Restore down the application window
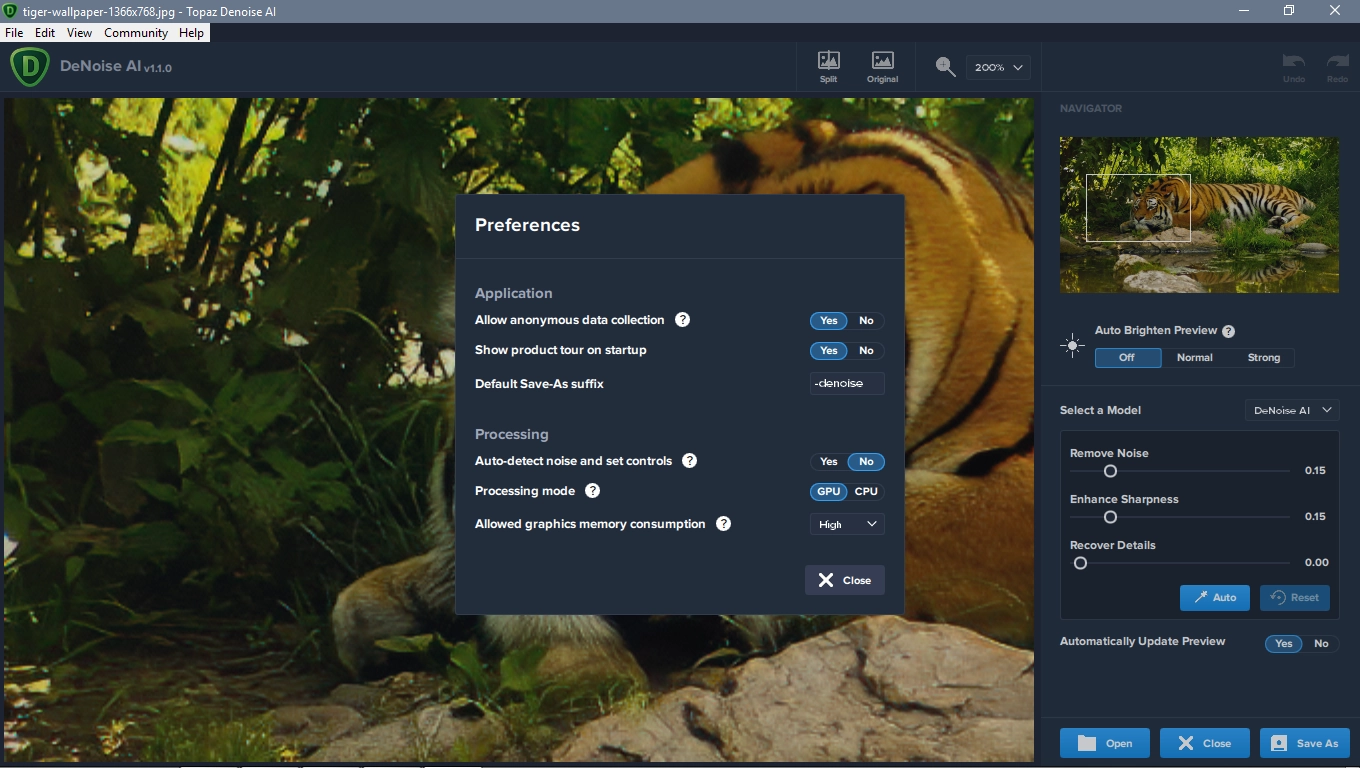Viewport: 1360px width, 768px height. point(1289,10)
